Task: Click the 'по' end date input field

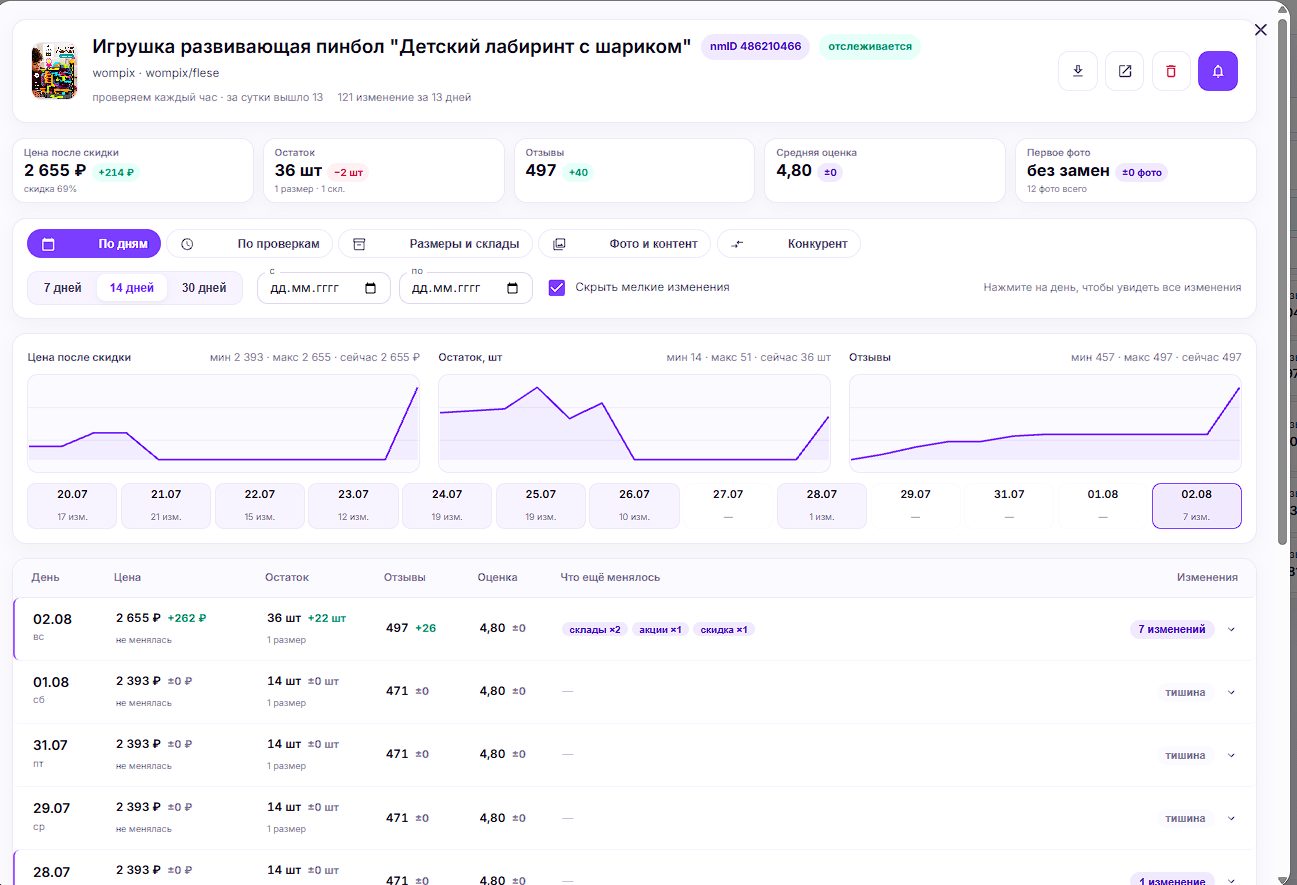Action: [465, 288]
